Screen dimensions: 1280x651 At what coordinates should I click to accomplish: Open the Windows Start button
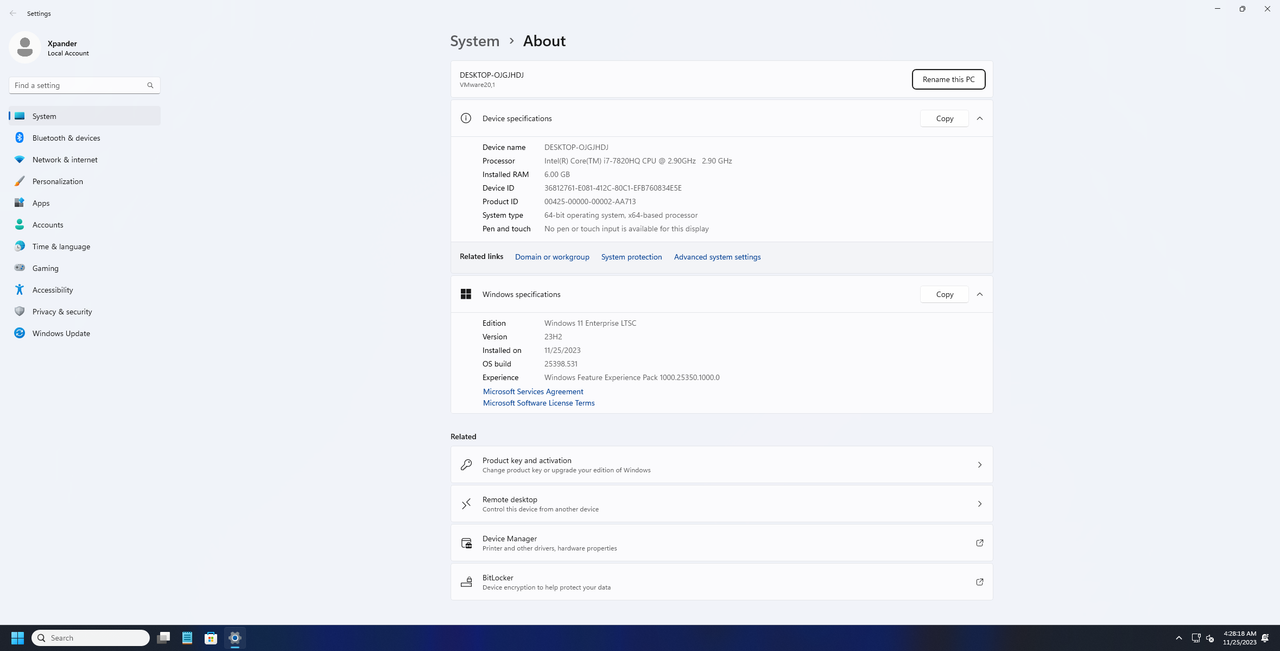17,638
